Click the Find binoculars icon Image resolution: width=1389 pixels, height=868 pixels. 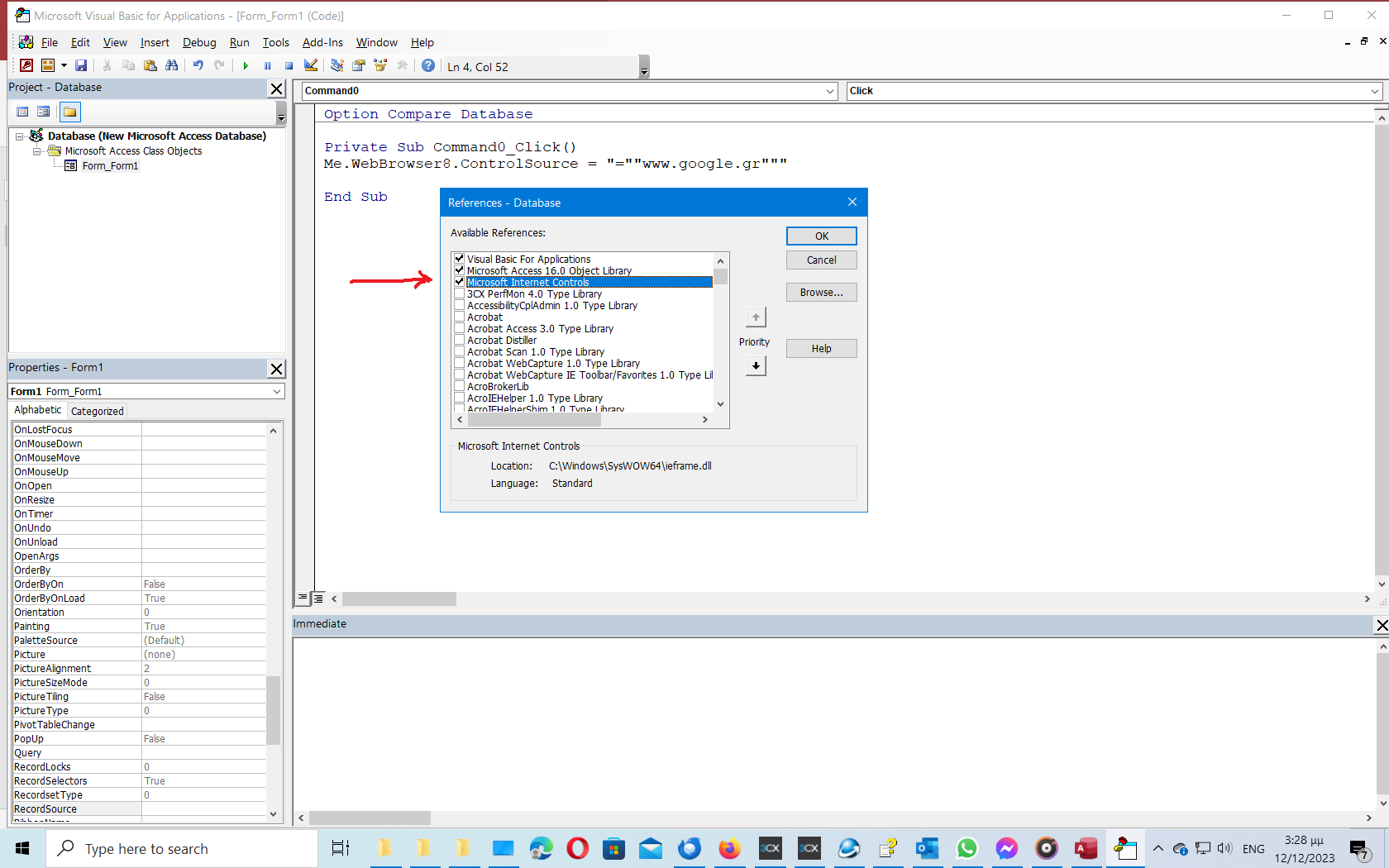point(172,65)
